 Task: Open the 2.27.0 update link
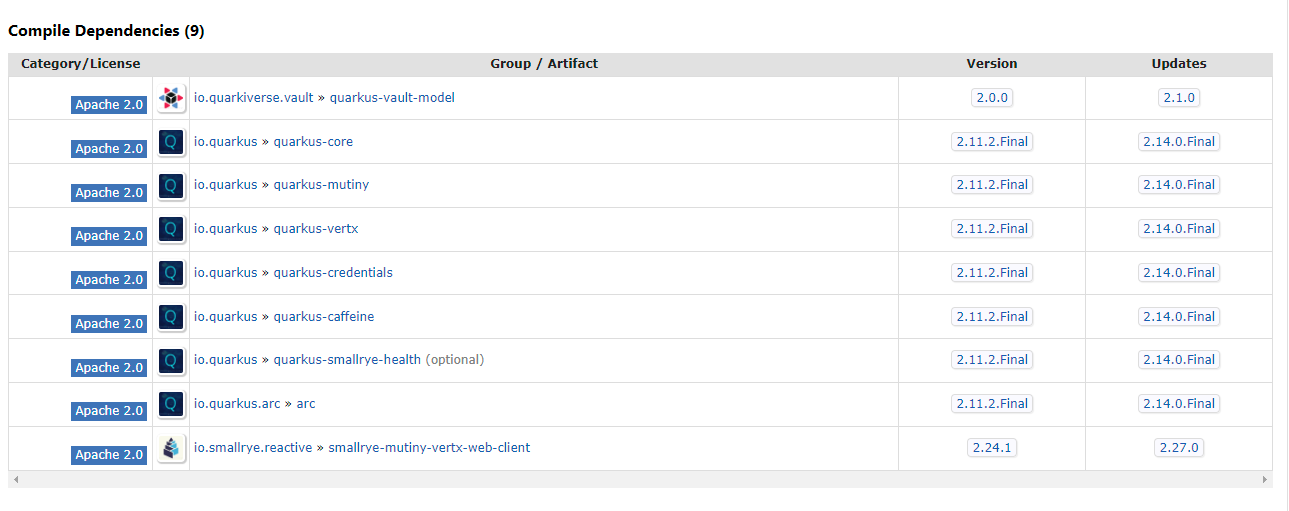coord(1179,448)
